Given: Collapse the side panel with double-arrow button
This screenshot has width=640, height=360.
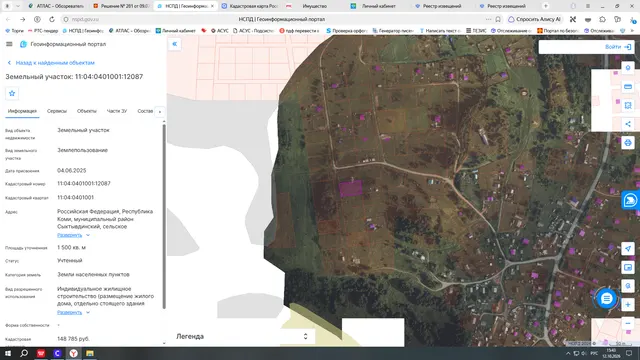Looking at the screenshot, I should 174,44.
